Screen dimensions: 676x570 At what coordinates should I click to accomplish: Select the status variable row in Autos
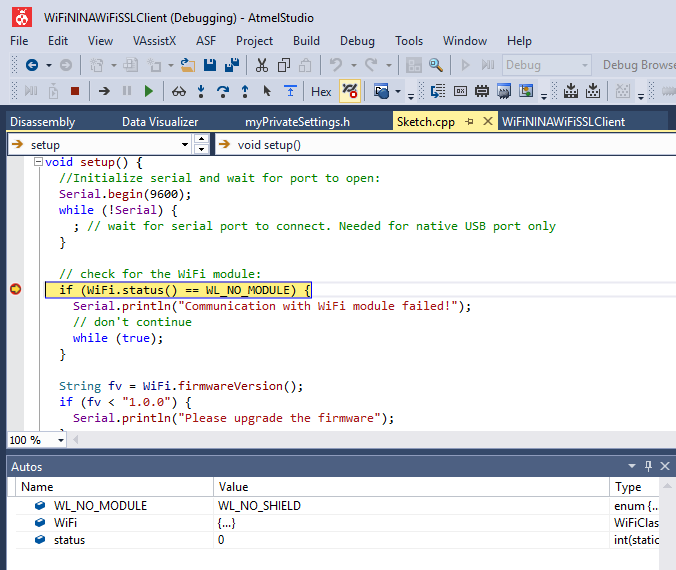[x=337, y=540]
